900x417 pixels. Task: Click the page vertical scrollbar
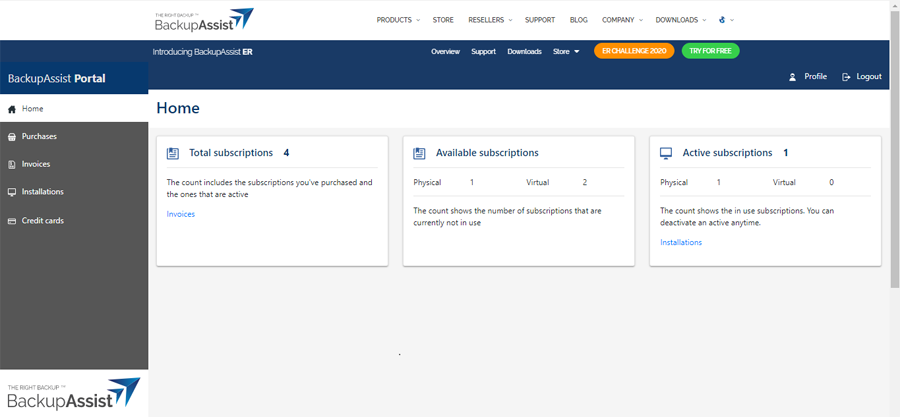pos(895,149)
